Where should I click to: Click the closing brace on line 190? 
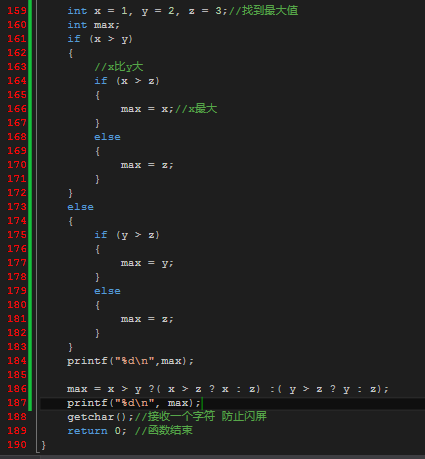(43, 445)
